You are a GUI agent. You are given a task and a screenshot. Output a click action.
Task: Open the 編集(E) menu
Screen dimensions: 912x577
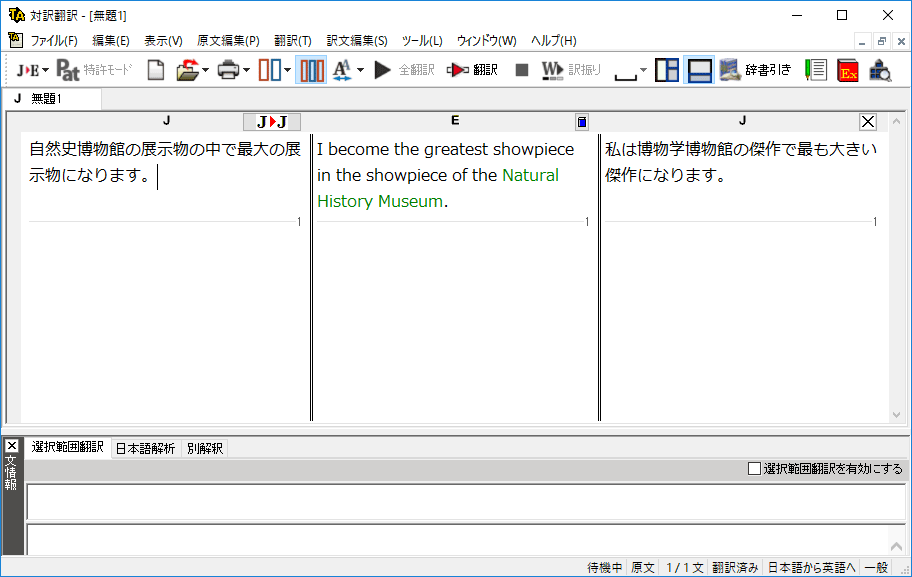111,41
